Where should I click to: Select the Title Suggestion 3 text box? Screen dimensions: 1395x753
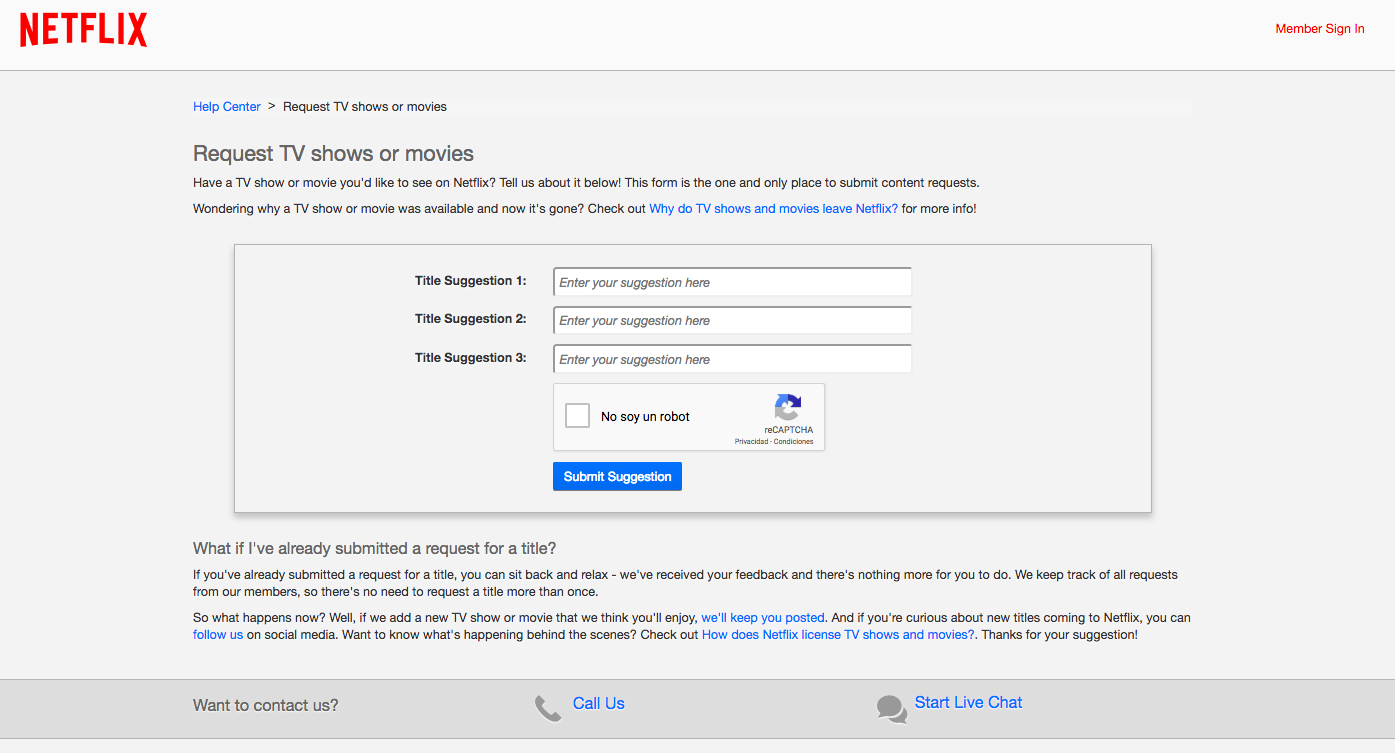732,359
